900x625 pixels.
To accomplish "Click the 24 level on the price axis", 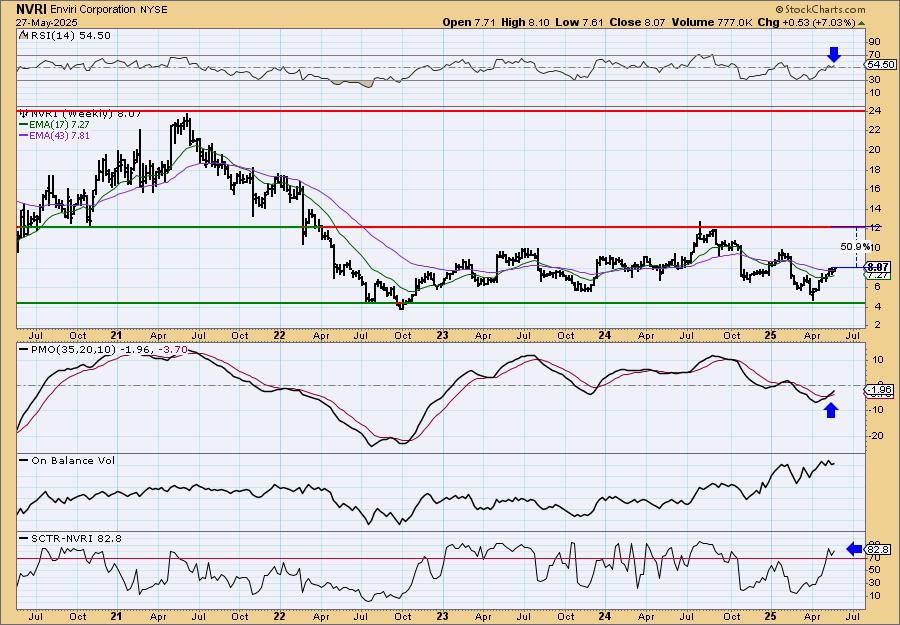I will (874, 110).
